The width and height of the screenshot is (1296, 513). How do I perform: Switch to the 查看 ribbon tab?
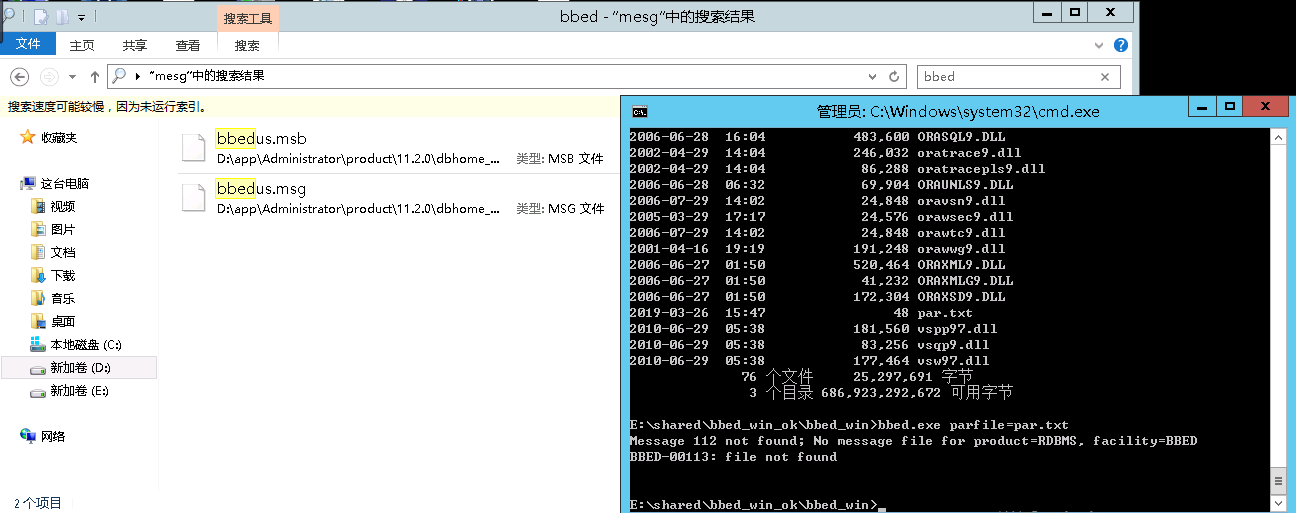(x=188, y=45)
